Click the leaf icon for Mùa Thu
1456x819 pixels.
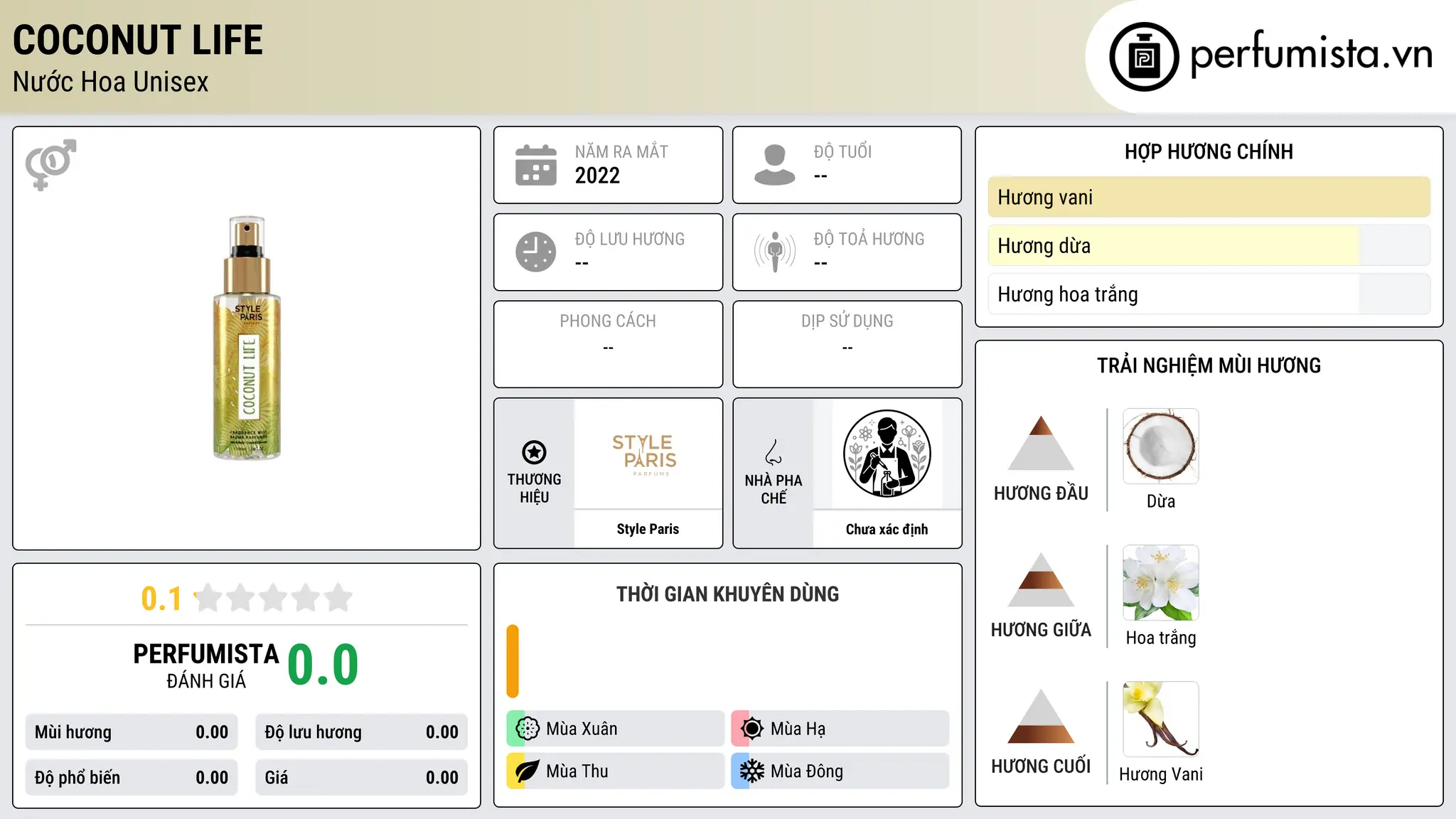click(x=528, y=771)
